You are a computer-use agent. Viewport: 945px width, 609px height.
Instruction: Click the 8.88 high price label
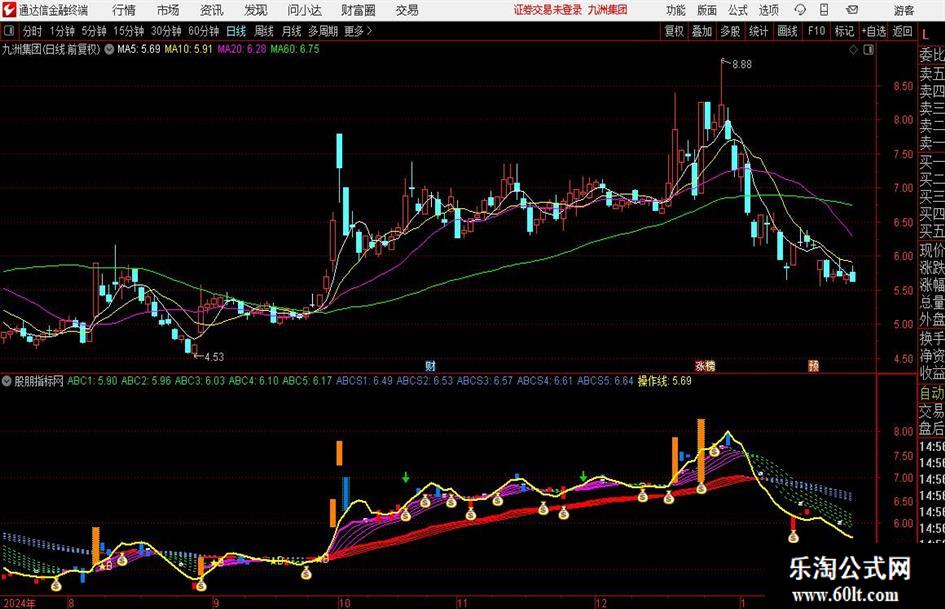point(742,65)
